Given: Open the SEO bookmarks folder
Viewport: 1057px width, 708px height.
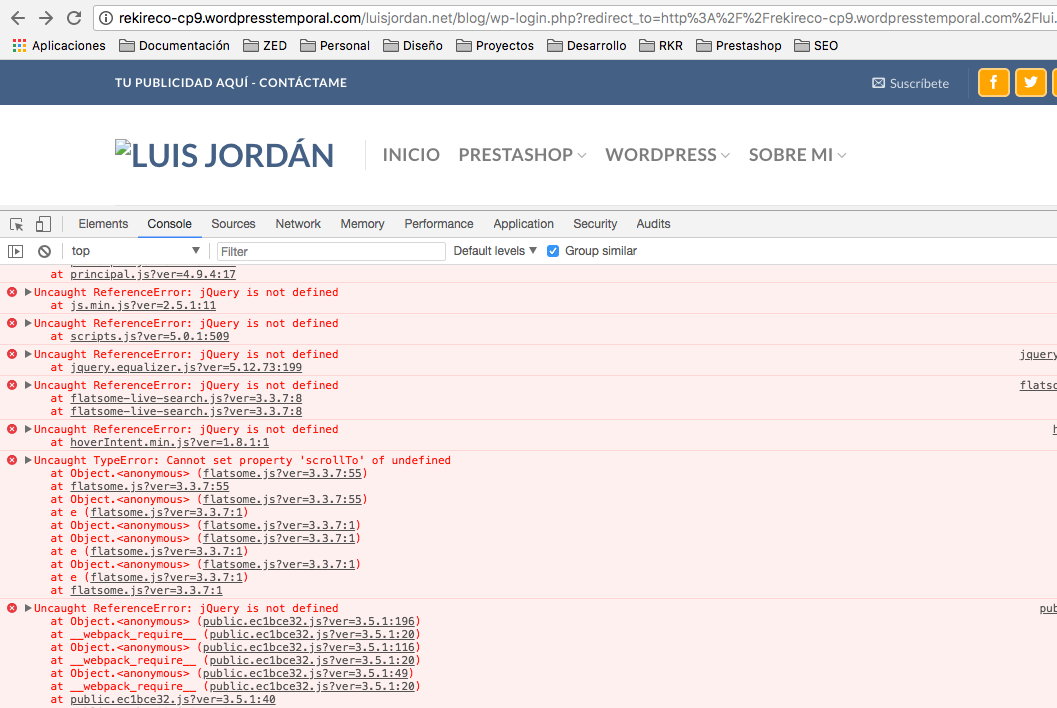Looking at the screenshot, I should tap(816, 46).
